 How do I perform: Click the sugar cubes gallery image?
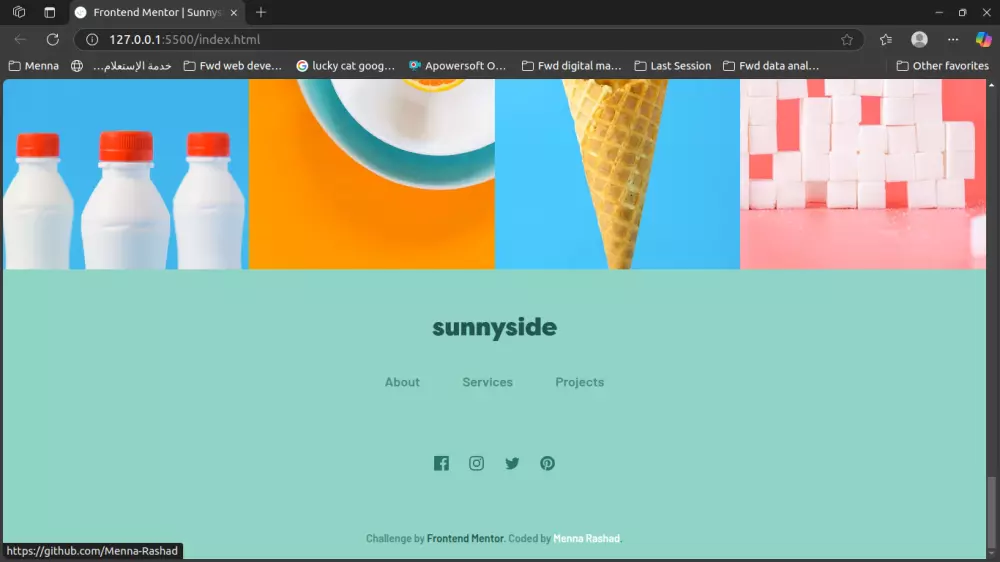tap(863, 174)
